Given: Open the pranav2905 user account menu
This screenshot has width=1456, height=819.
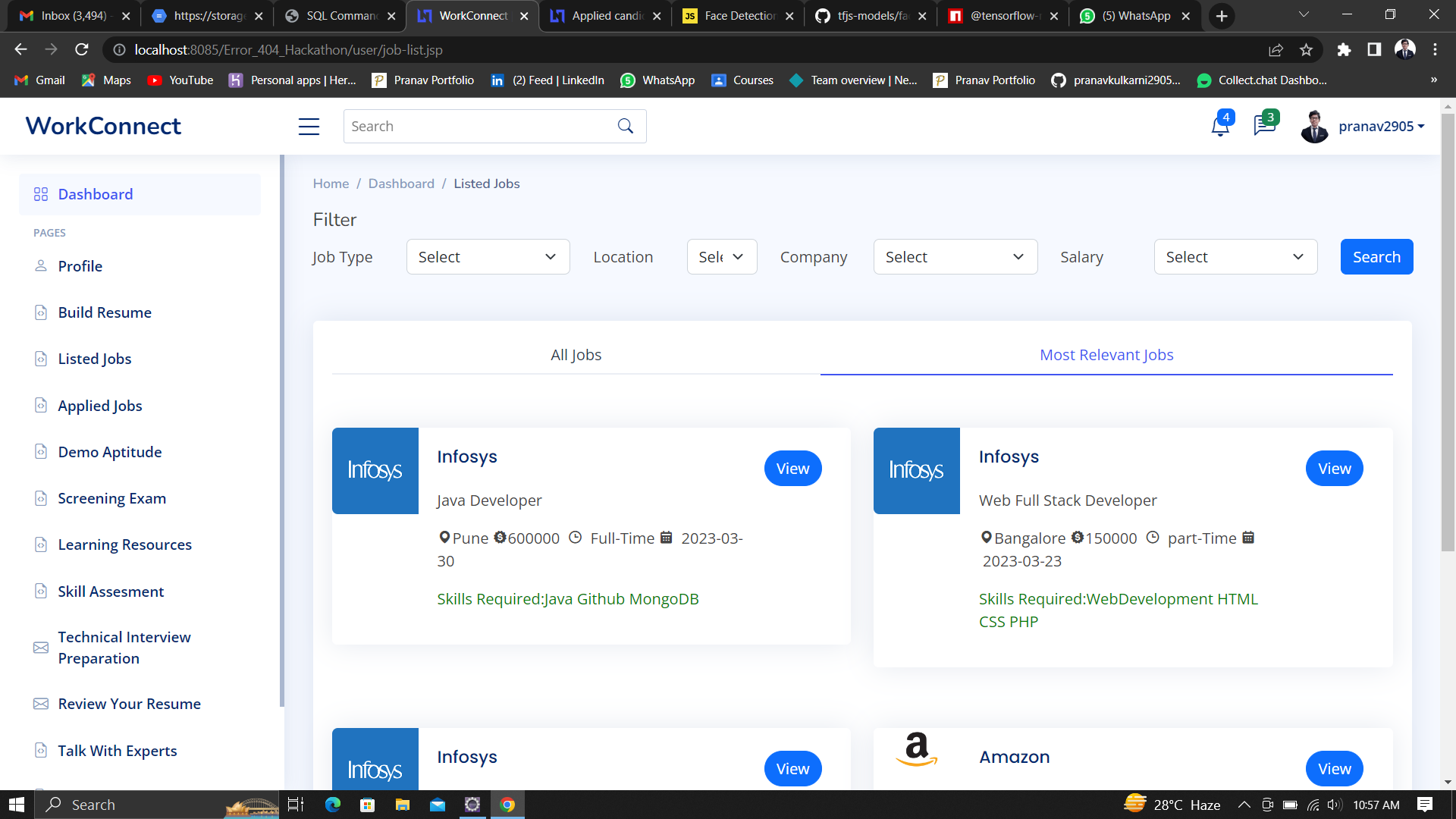Looking at the screenshot, I should tap(1380, 127).
